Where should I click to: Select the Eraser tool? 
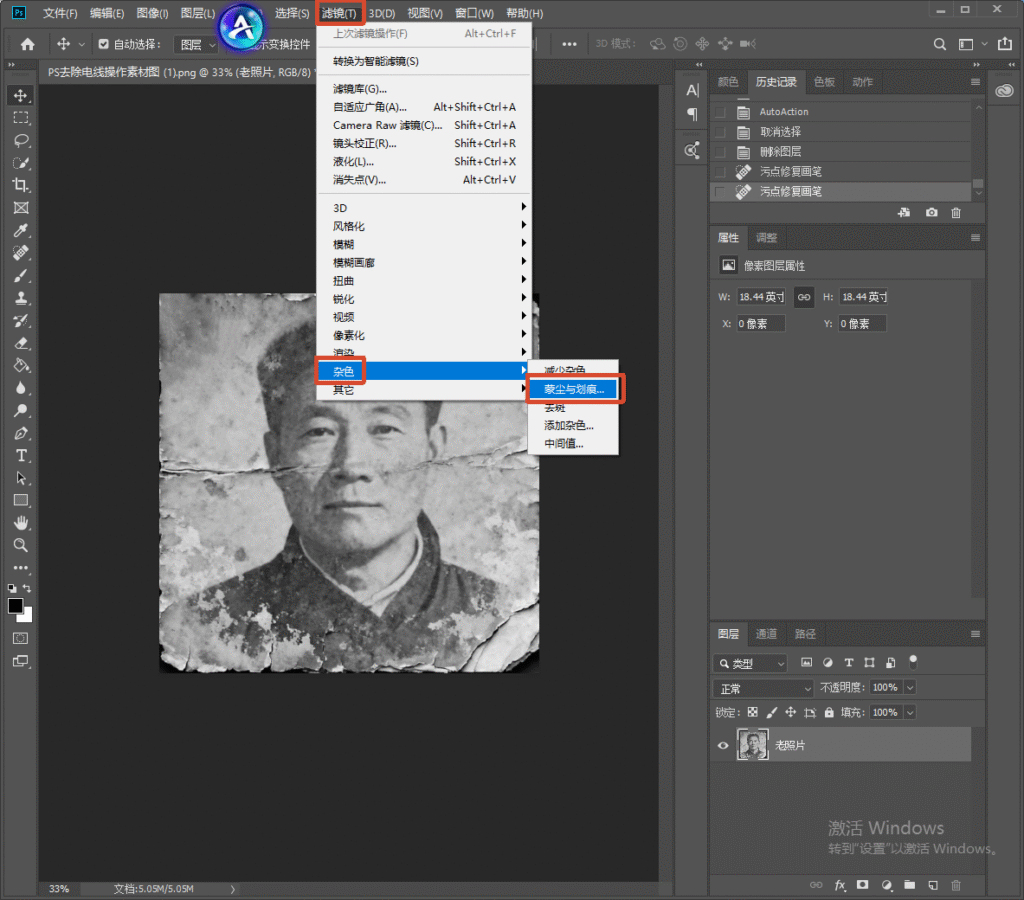[x=21, y=344]
